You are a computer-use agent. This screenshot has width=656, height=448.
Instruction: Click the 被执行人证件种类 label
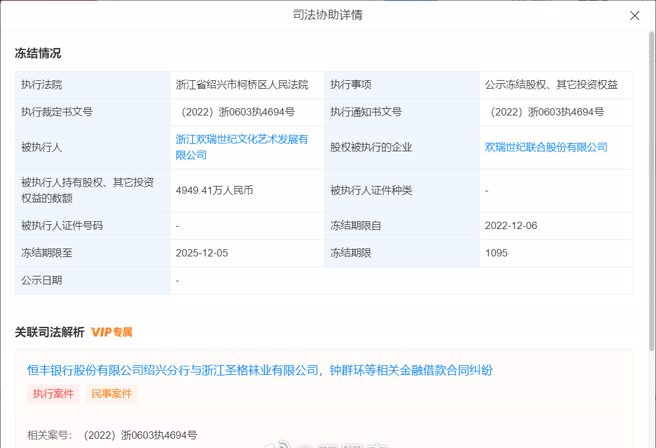click(371, 190)
